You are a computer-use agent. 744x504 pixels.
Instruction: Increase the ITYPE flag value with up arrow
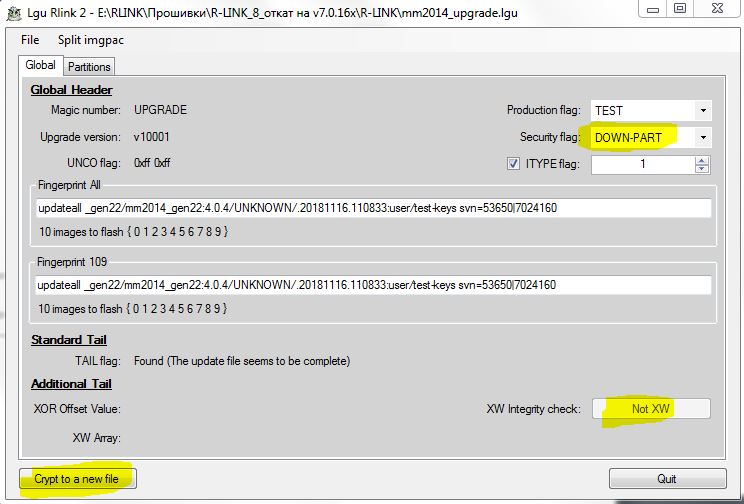tap(702, 160)
